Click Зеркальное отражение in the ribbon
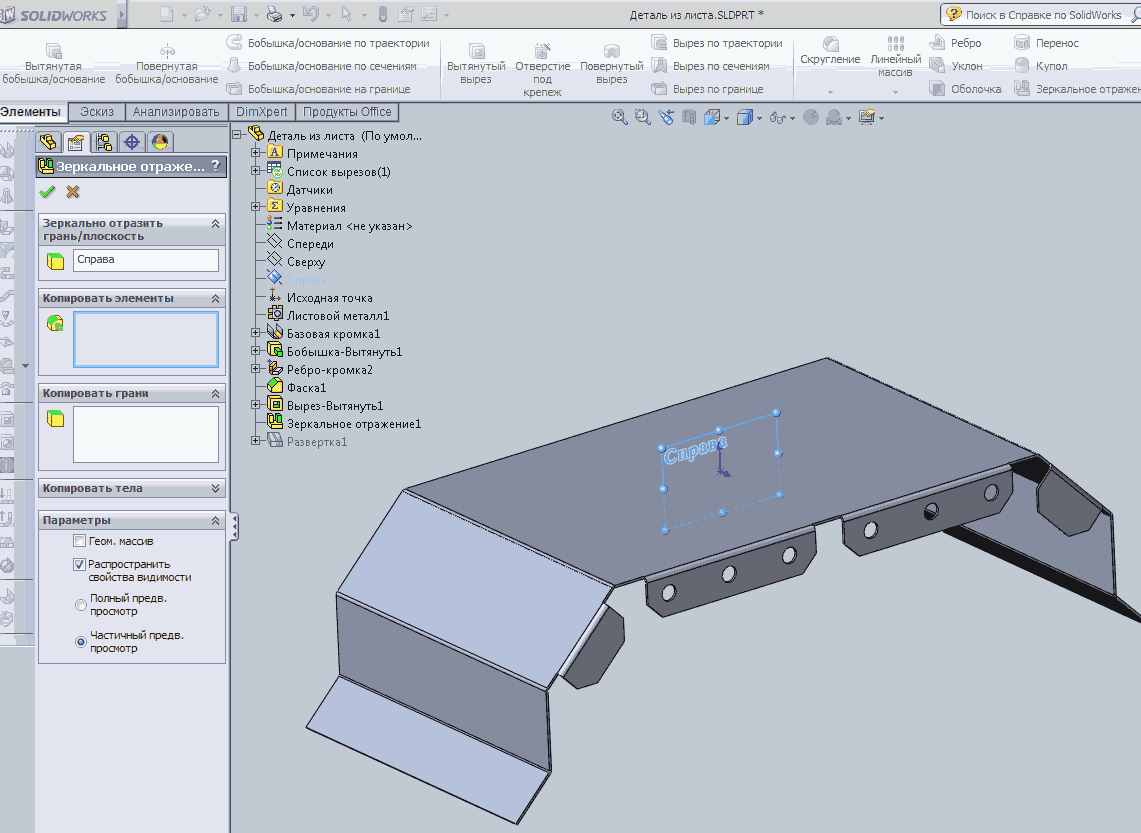 (1077, 89)
